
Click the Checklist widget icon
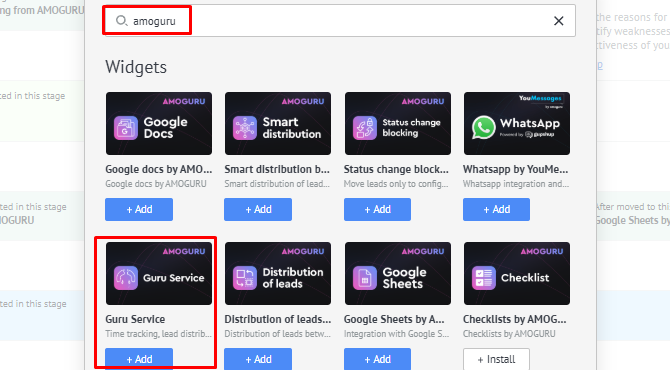tap(483, 278)
